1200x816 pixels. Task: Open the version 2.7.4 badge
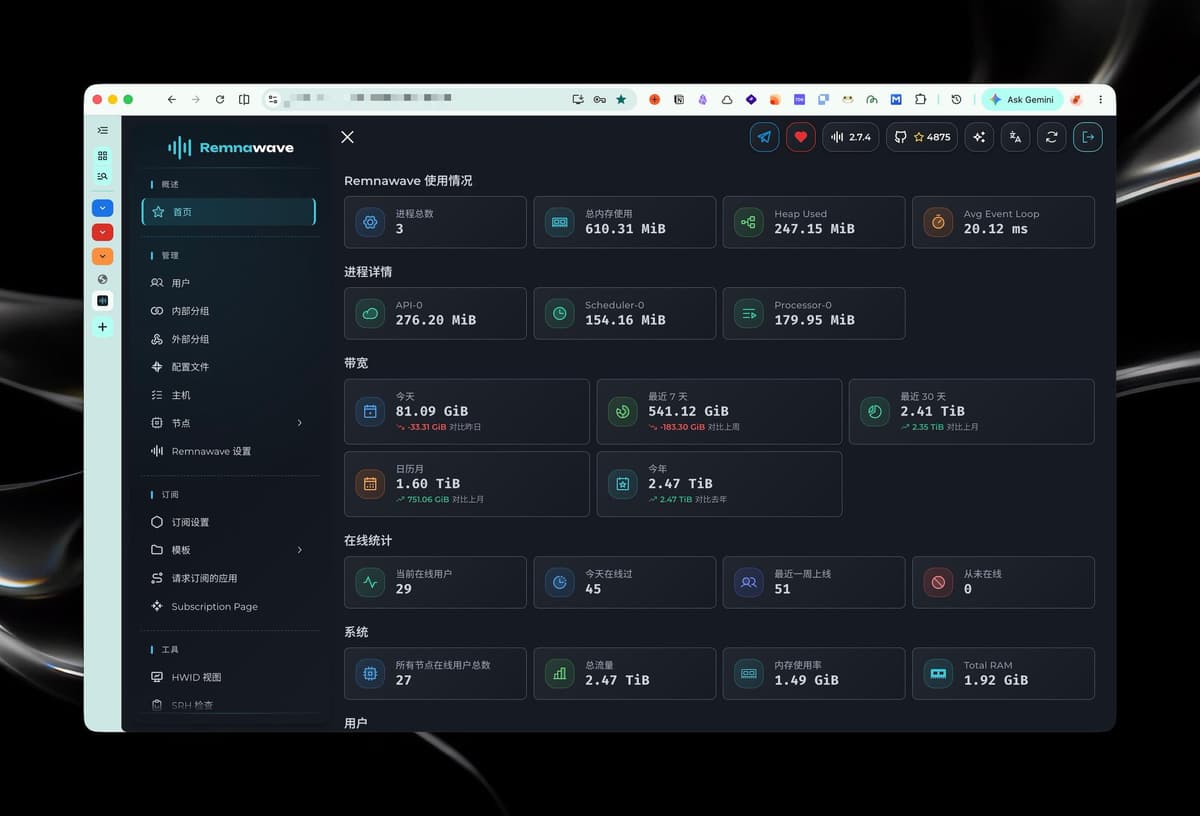point(851,137)
